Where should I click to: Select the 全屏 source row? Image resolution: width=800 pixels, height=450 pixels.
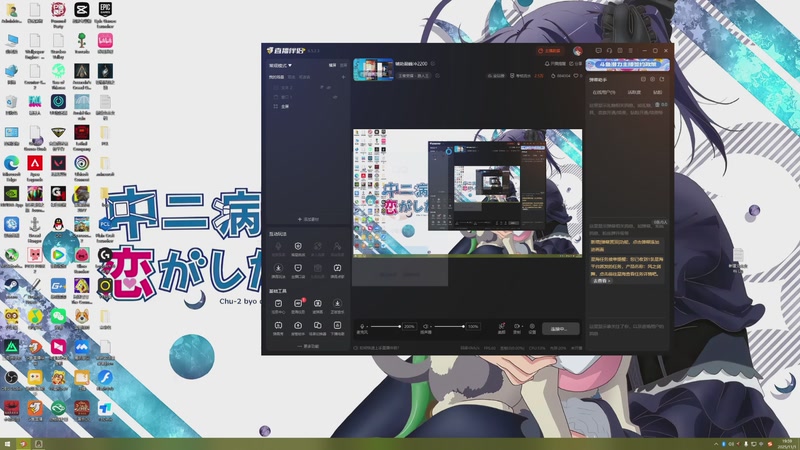pos(308,107)
